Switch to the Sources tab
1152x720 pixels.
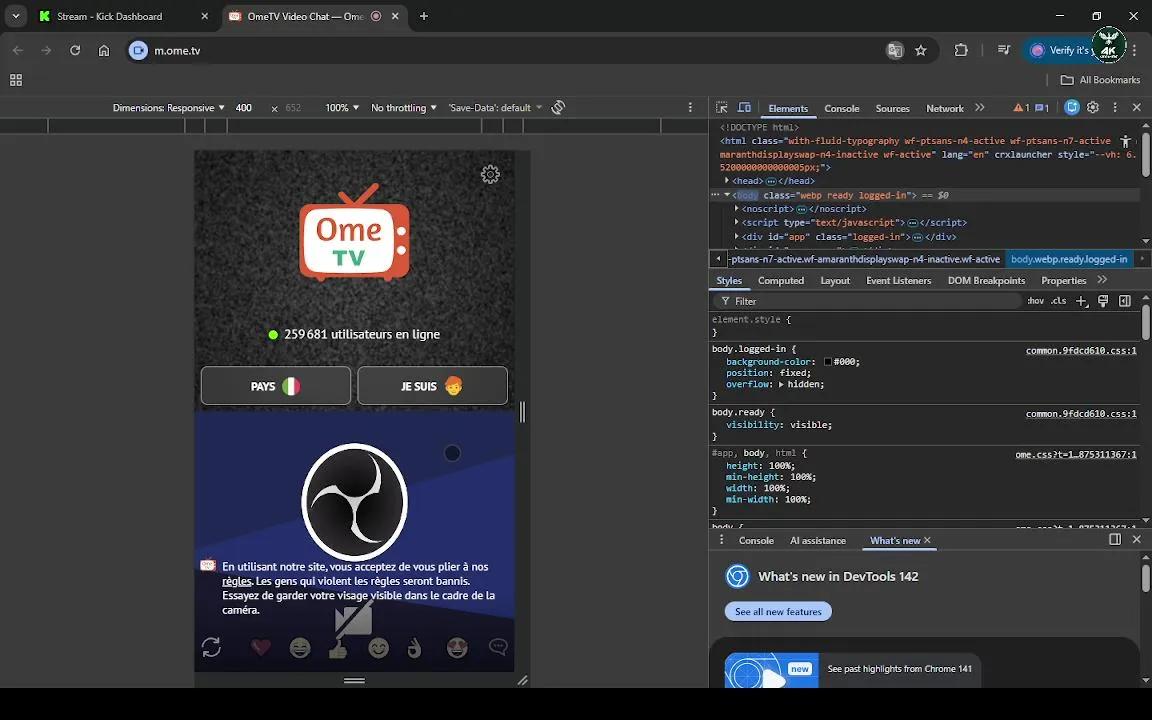[x=893, y=108]
